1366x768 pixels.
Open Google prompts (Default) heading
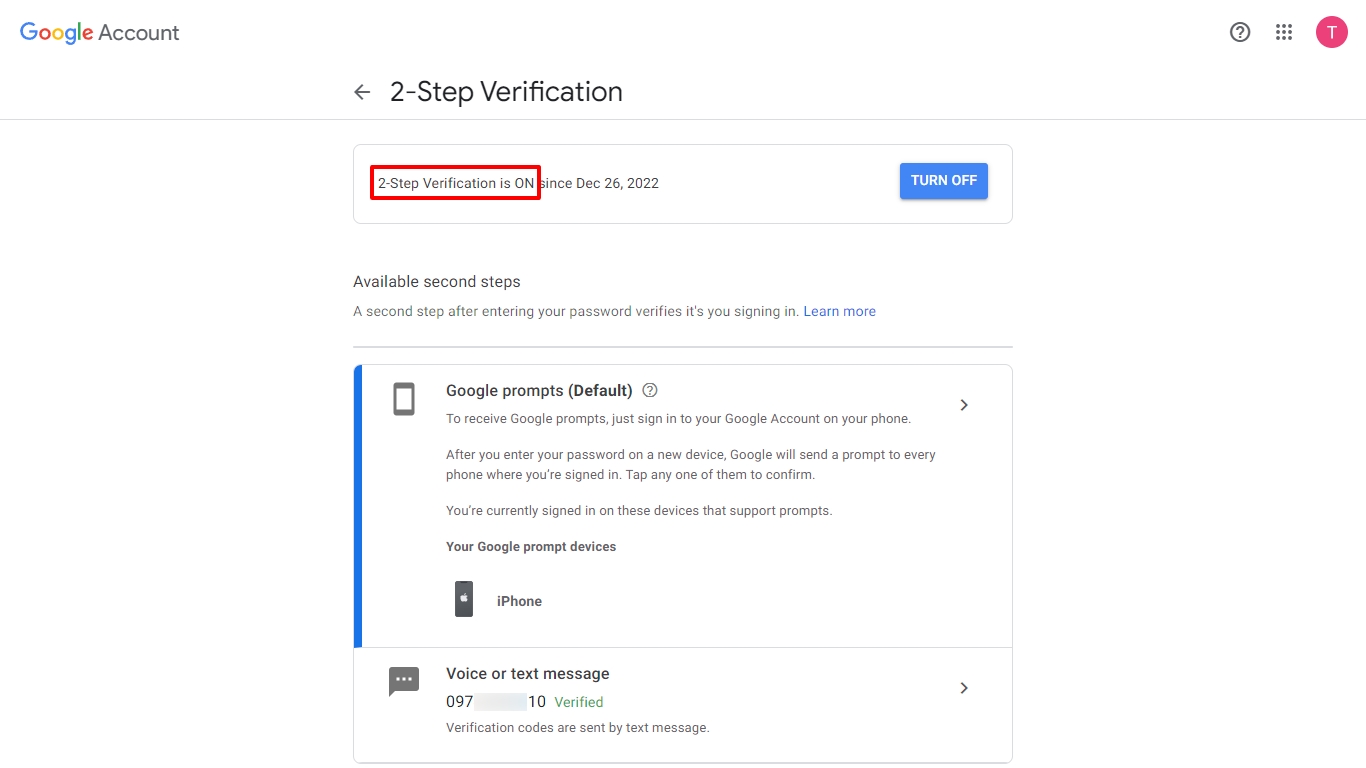point(539,390)
